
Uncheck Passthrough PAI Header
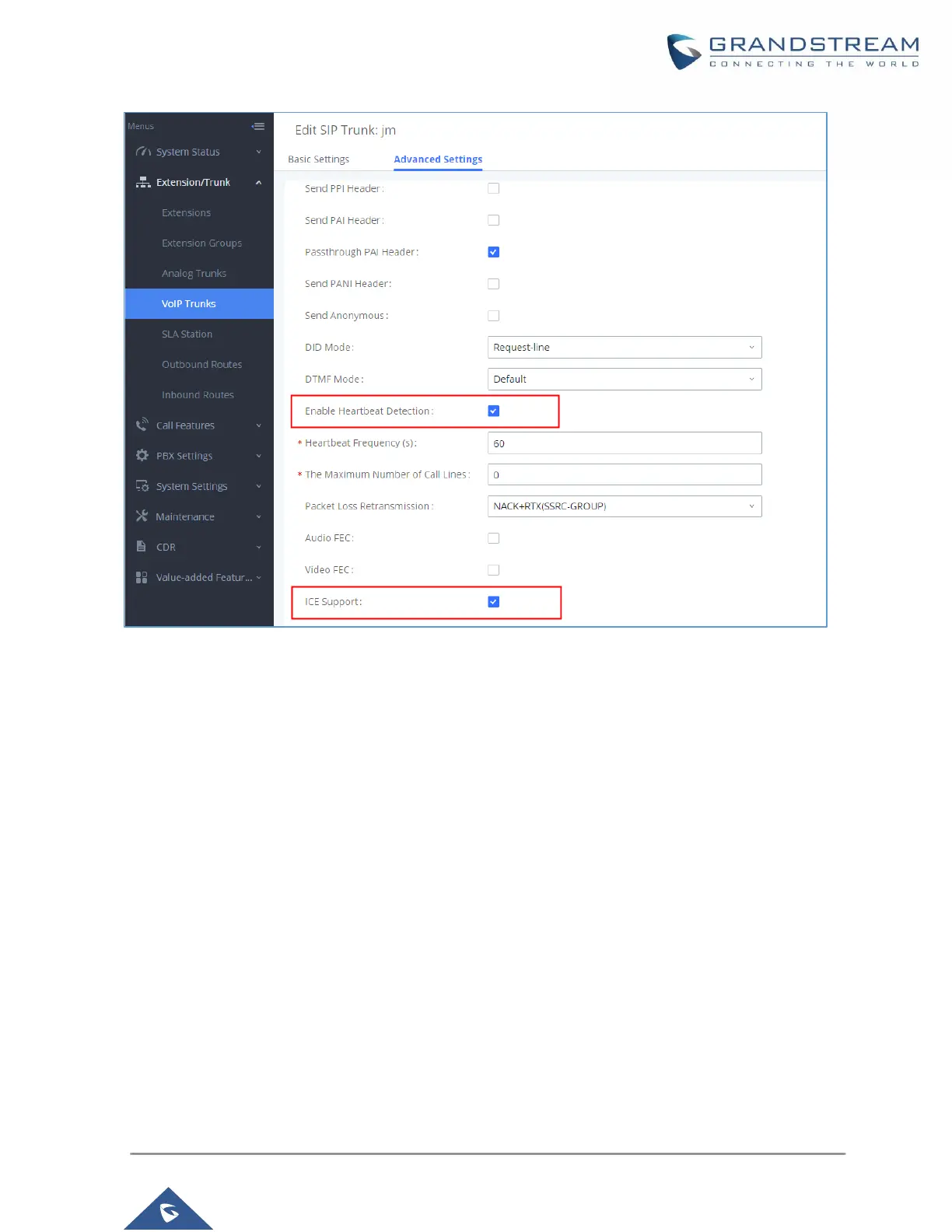[493, 252]
